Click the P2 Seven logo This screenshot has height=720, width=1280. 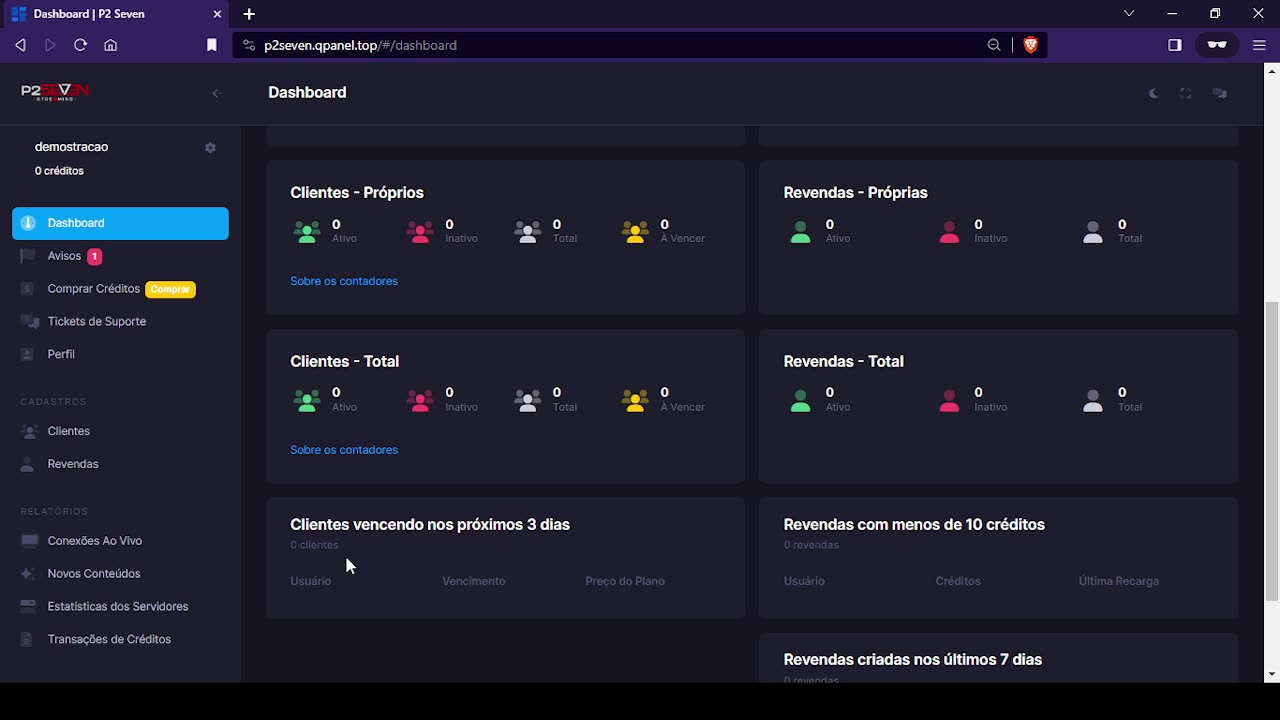point(55,92)
